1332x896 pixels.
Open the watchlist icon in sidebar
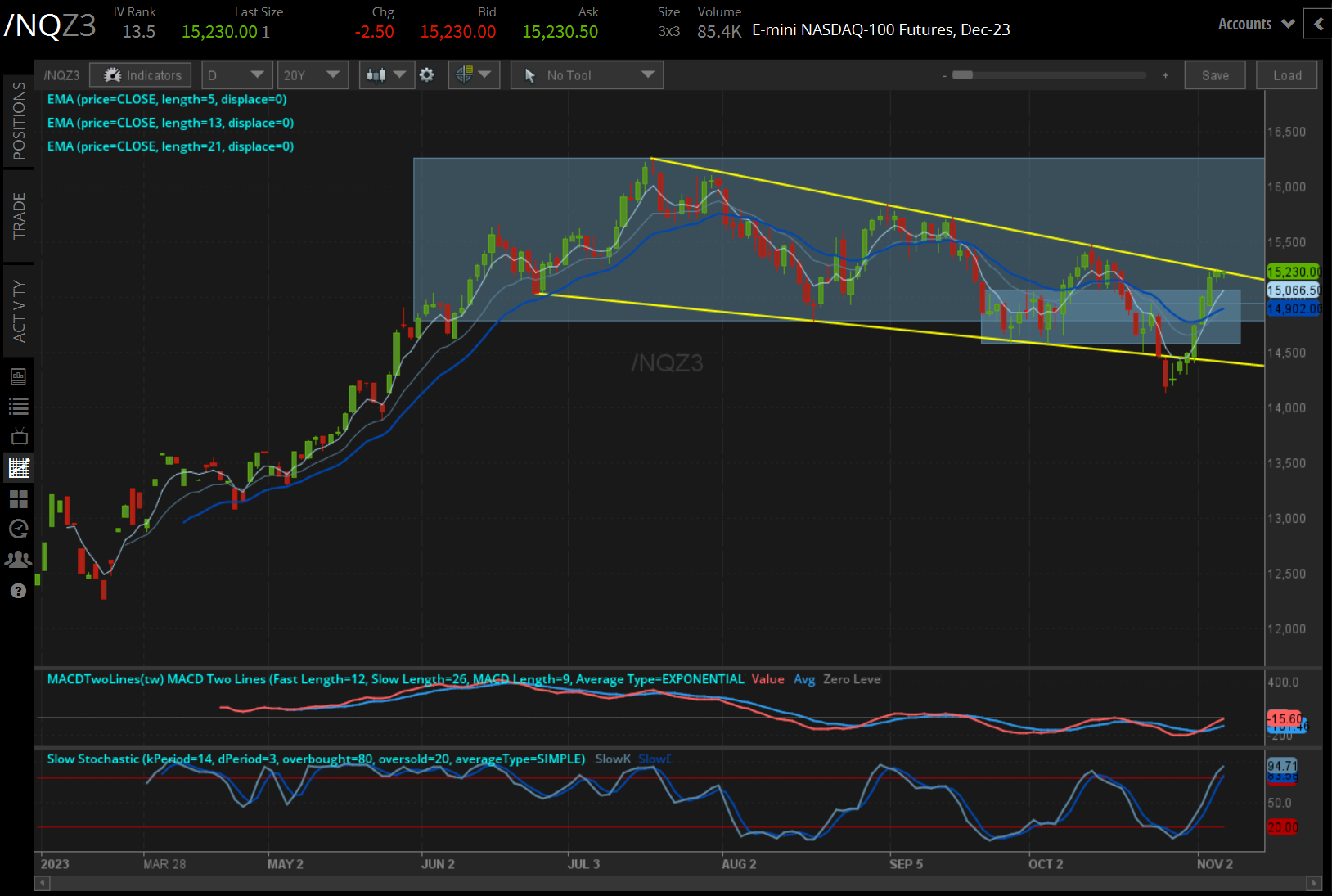19,406
